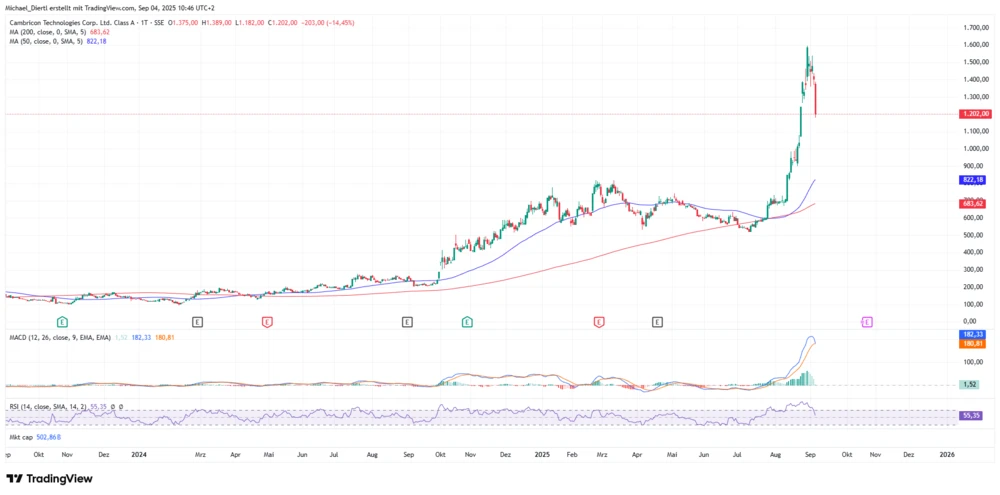Click the magenta upcoming earnings E marker
Screen dimensions: 1000x495
click(866, 322)
